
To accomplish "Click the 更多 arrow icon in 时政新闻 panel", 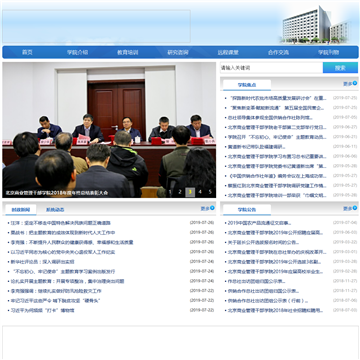I will [212, 208].
